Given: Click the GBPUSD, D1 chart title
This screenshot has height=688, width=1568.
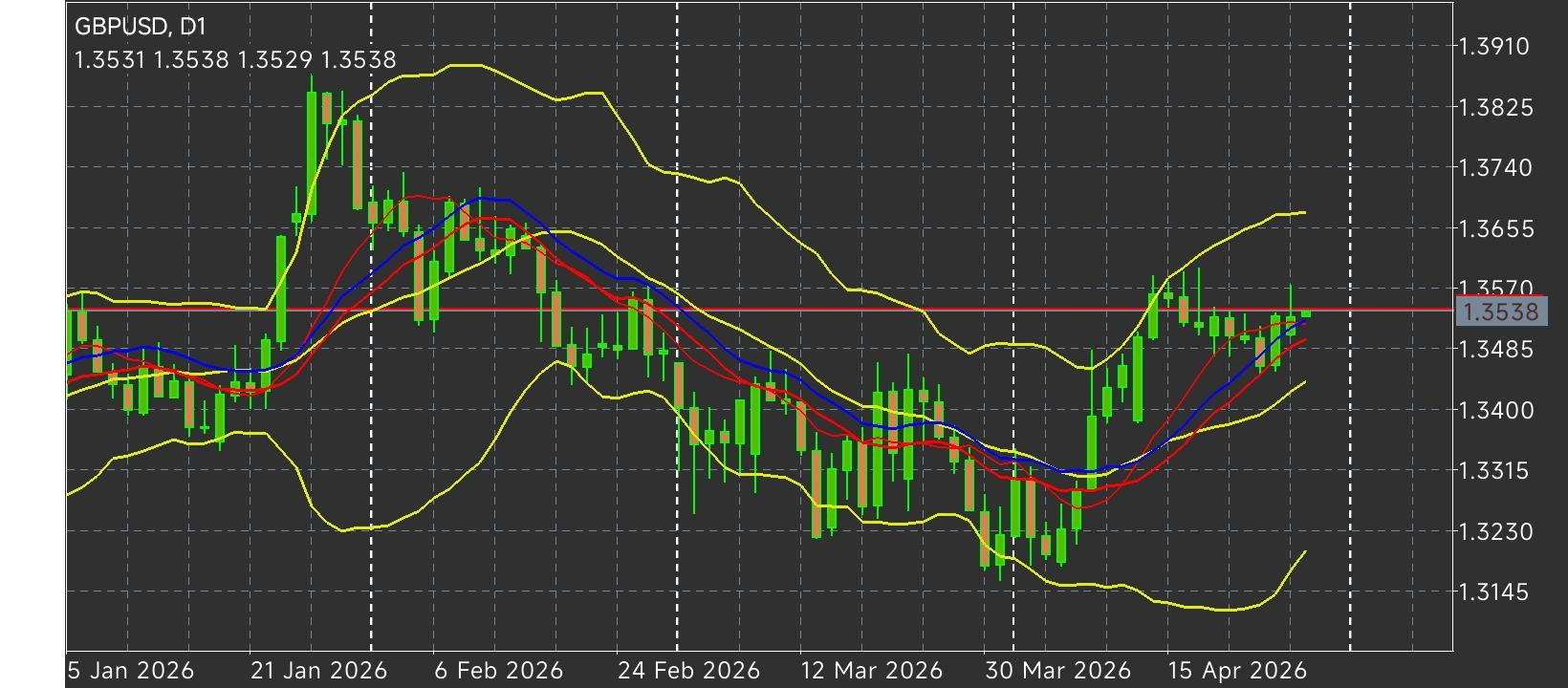Looking at the screenshot, I should pyautogui.click(x=140, y=26).
